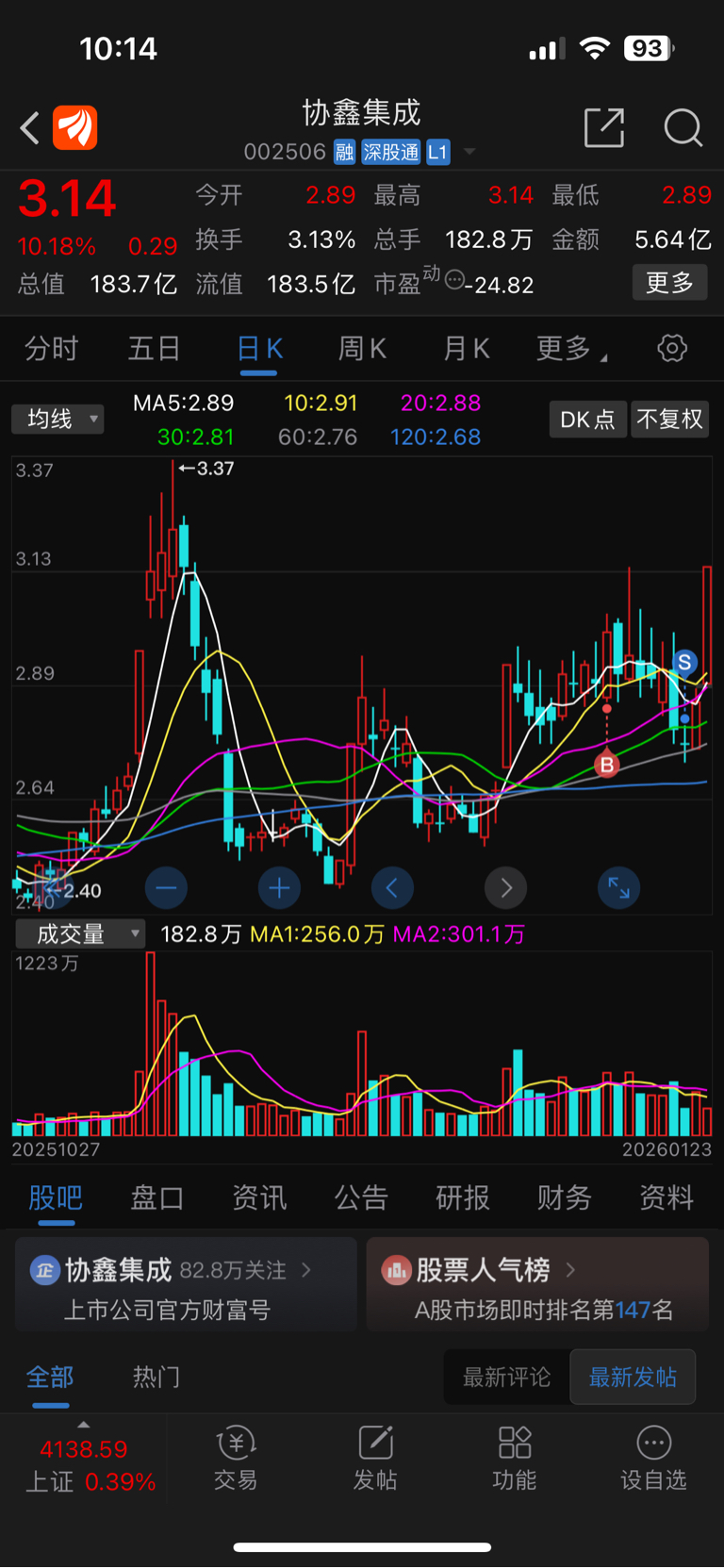Zoom in chart with plus button

tap(279, 887)
